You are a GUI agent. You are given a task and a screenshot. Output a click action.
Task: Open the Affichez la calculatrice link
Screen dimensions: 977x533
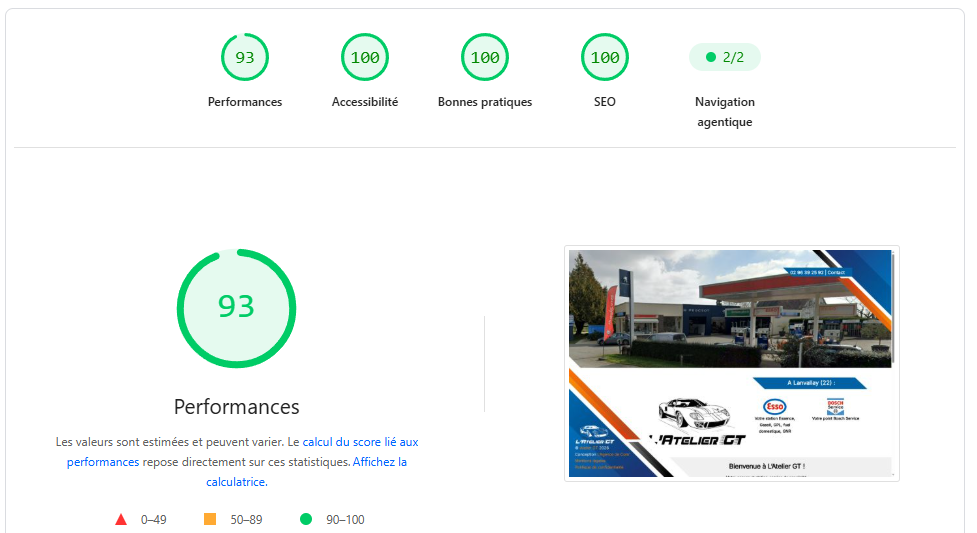(307, 472)
